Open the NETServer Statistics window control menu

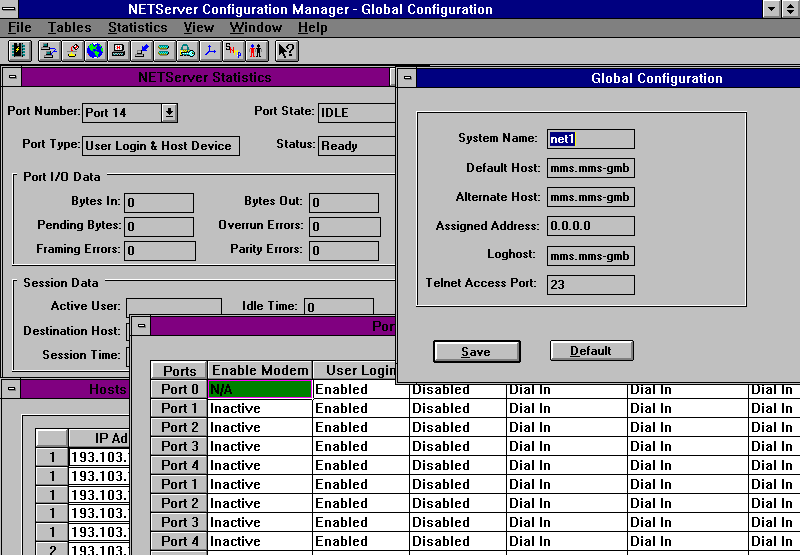(12, 77)
